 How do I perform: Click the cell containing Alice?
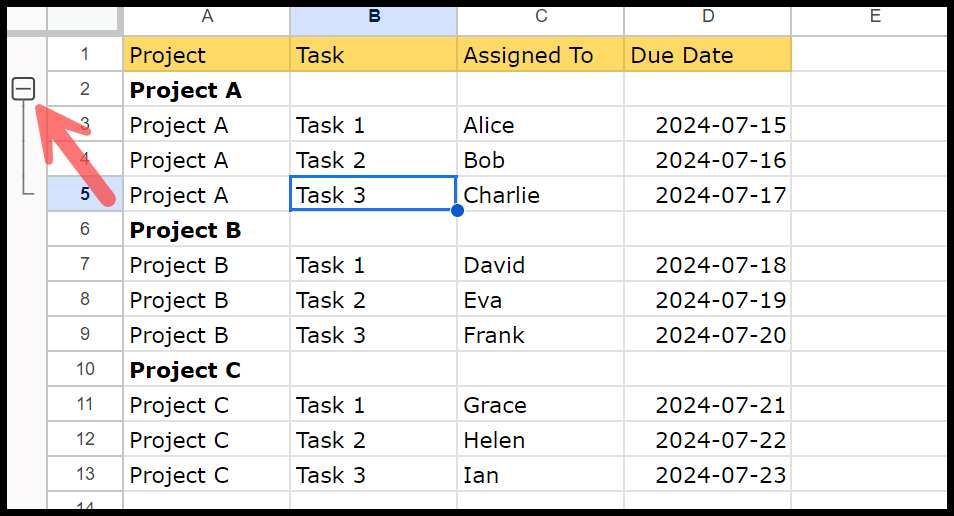[540, 125]
